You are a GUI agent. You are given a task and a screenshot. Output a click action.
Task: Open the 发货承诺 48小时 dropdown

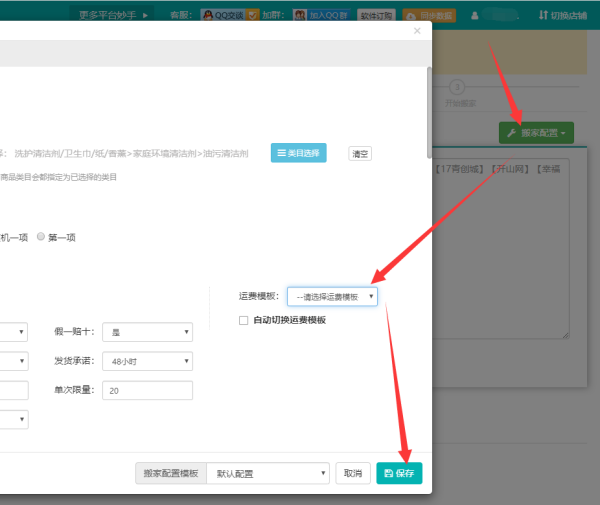click(x=146, y=361)
